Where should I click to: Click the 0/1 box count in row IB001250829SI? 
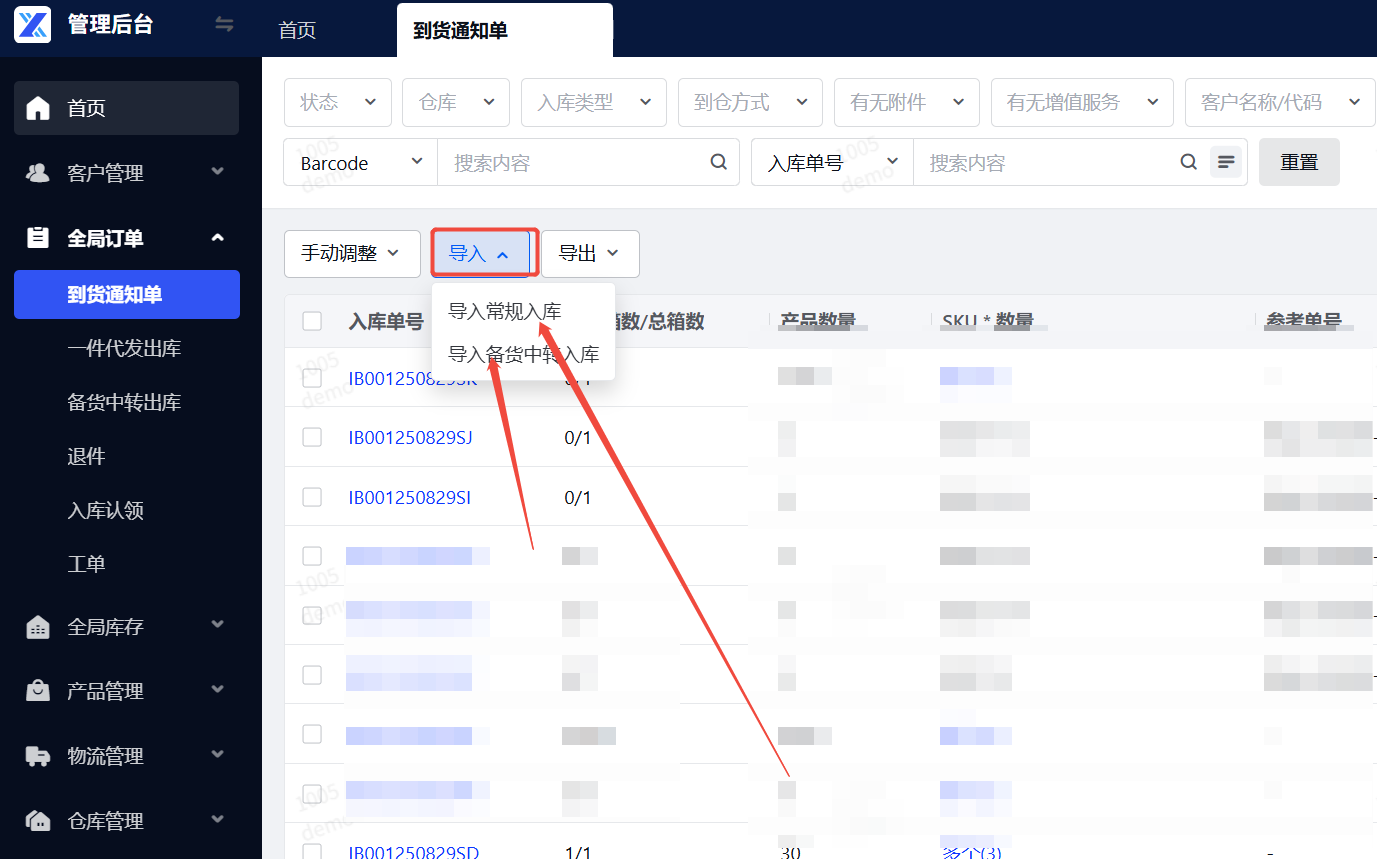point(578,497)
